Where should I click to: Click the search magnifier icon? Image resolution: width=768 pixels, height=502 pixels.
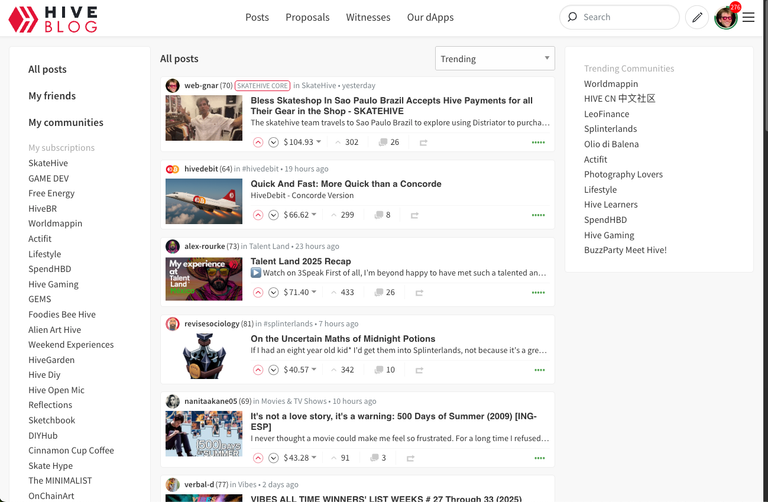click(572, 17)
